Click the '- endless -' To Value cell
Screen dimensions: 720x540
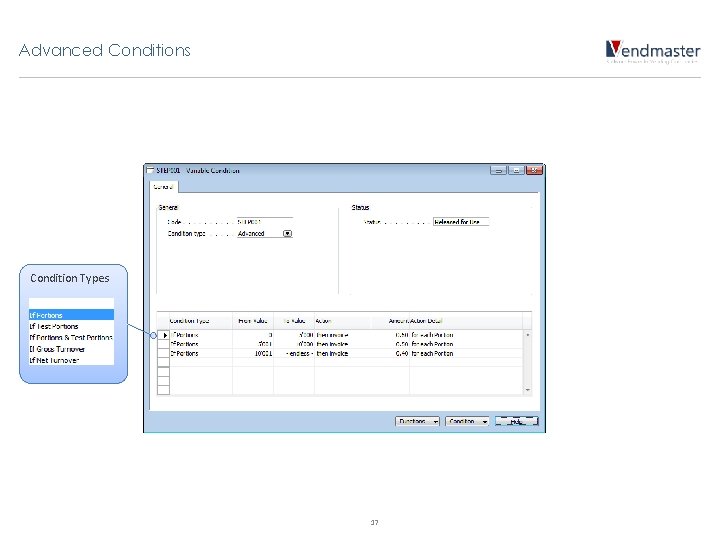[294, 354]
